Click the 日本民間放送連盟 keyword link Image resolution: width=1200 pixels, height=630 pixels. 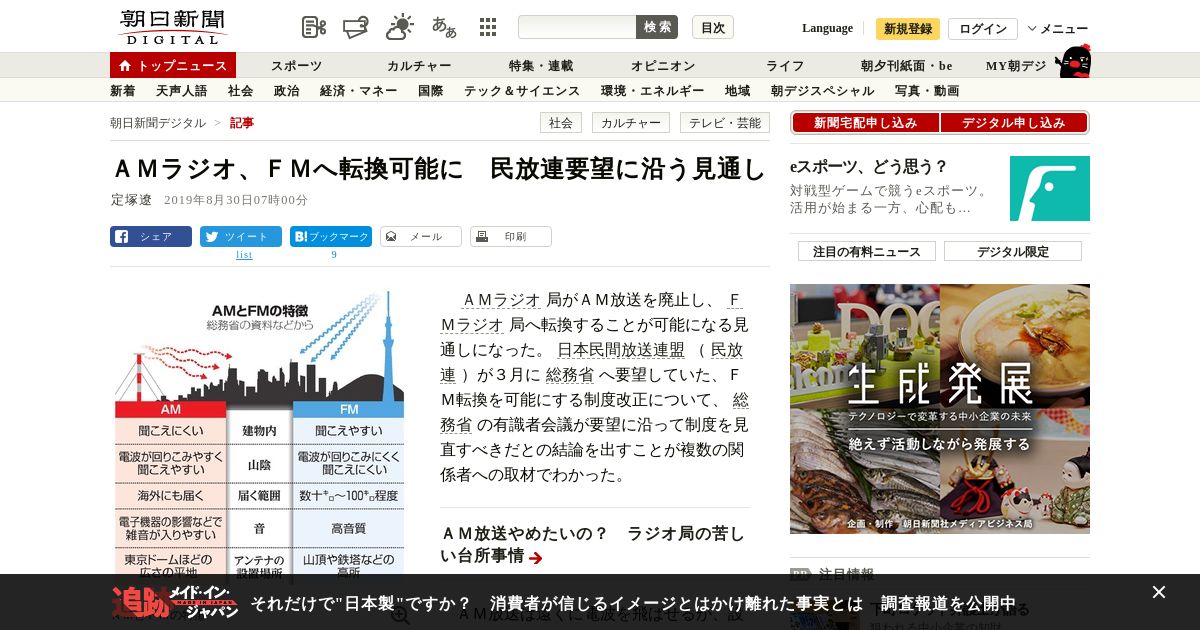tap(621, 350)
